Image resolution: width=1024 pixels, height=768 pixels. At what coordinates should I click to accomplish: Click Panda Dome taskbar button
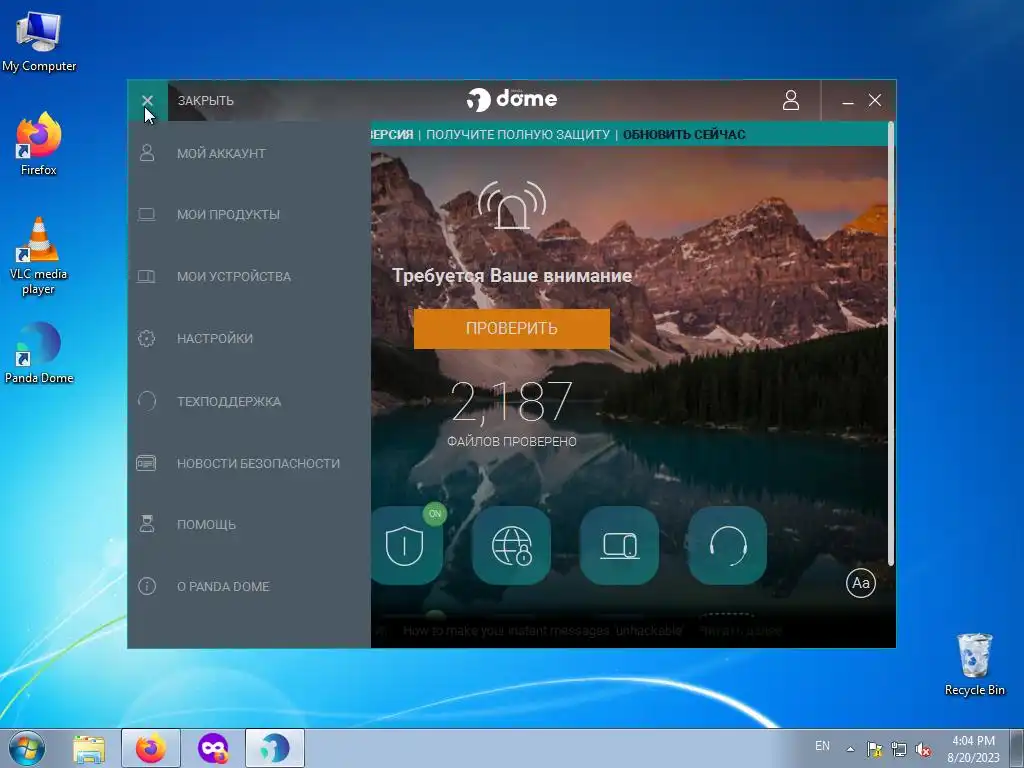(x=275, y=748)
